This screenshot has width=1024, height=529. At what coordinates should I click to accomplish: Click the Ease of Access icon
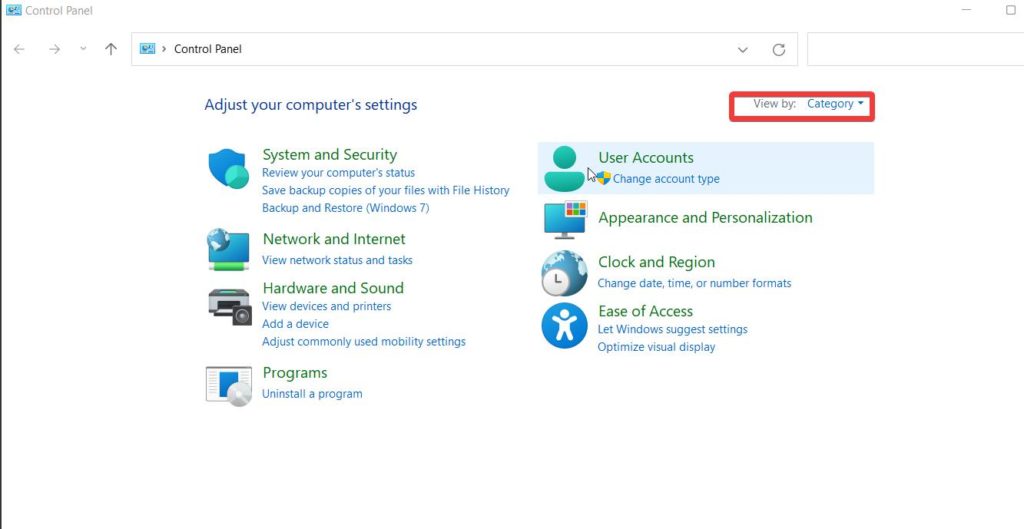[564, 326]
